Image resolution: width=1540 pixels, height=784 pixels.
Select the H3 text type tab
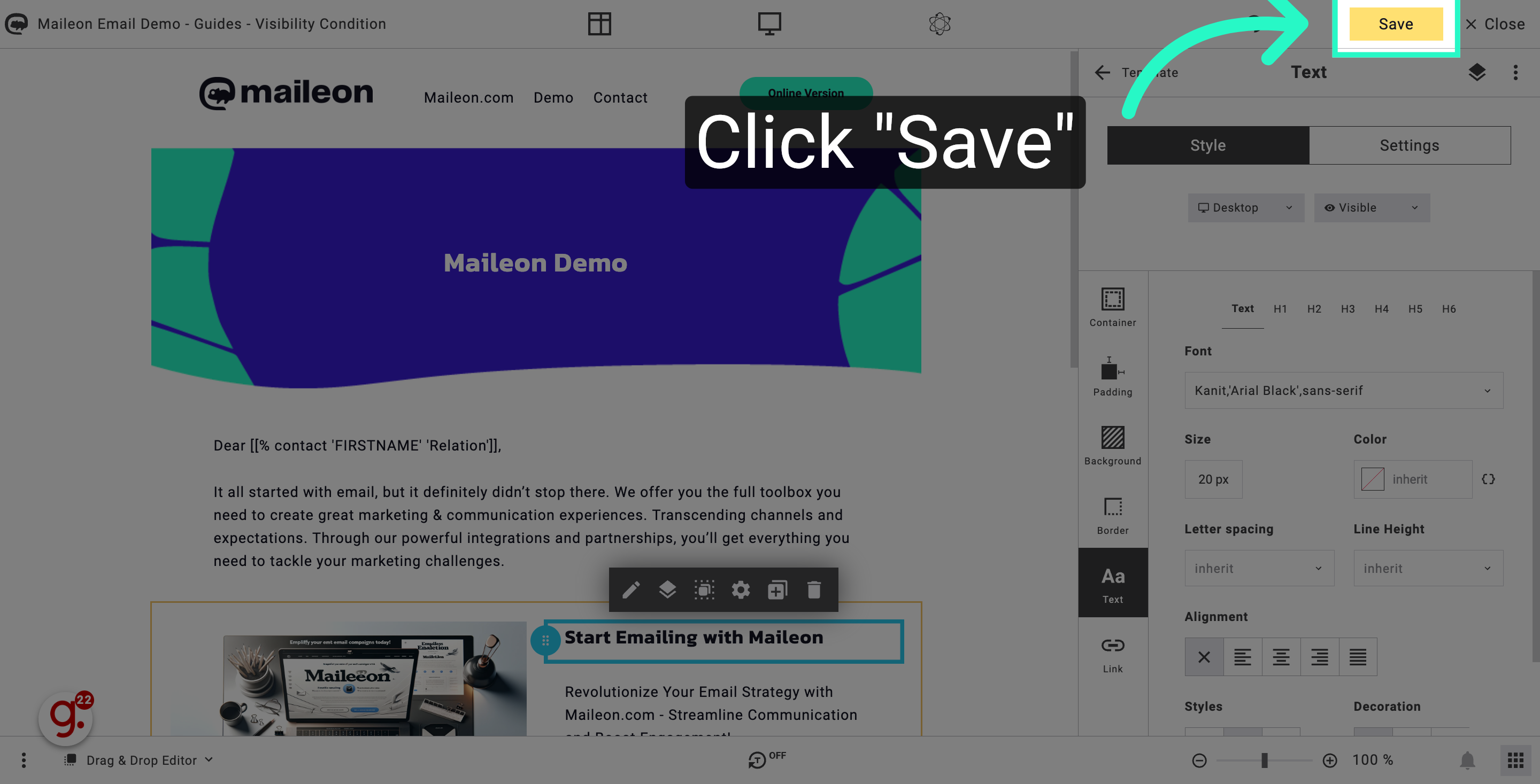pos(1347,309)
